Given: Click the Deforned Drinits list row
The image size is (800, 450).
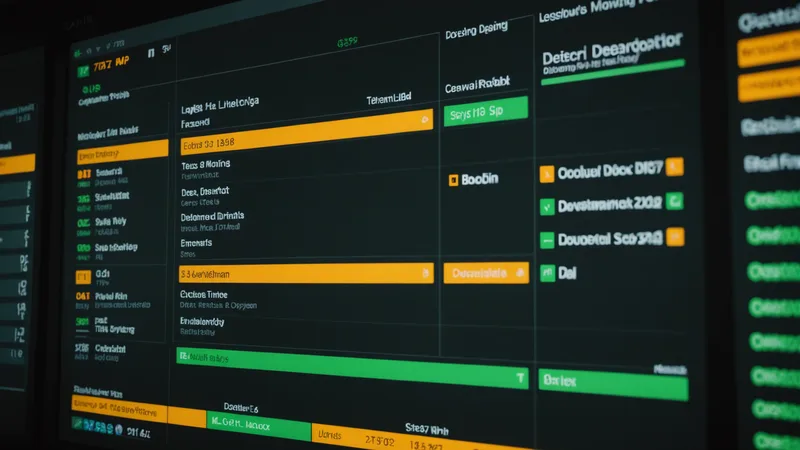Looking at the screenshot, I should (x=212, y=221).
